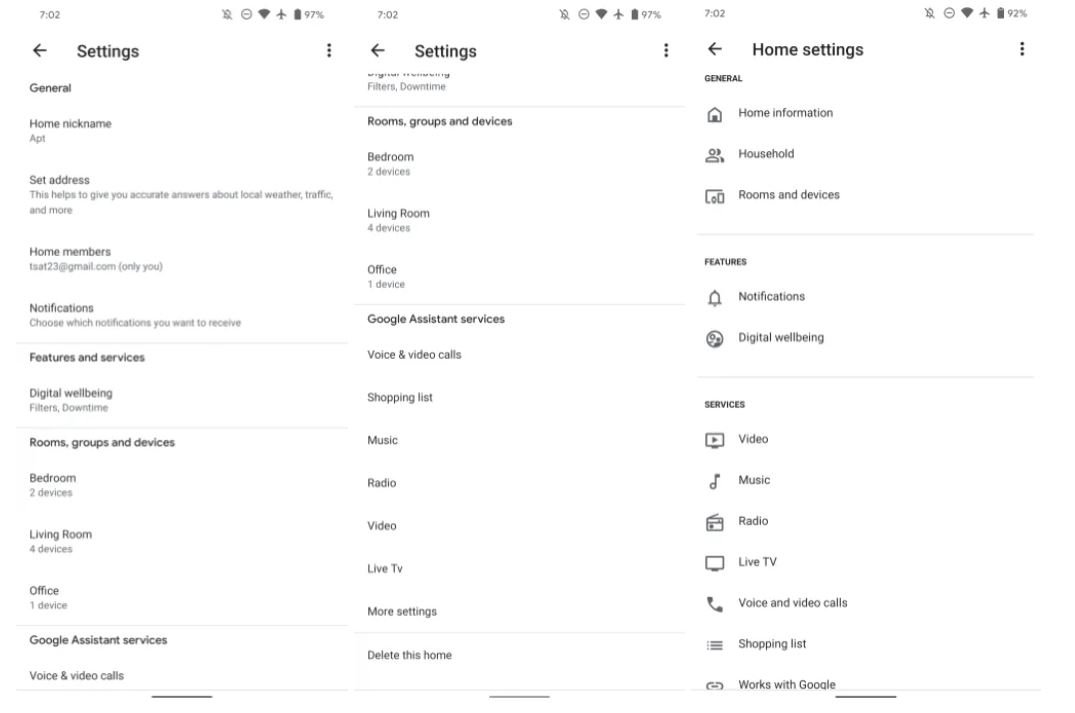Open the Shopping list bullet-list icon

pos(714,645)
